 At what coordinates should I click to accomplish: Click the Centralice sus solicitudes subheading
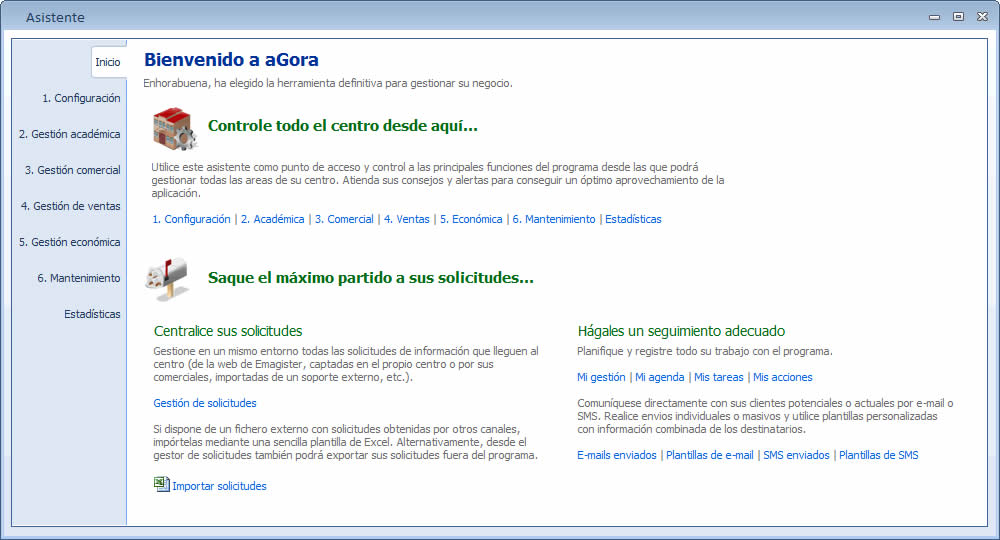click(228, 331)
